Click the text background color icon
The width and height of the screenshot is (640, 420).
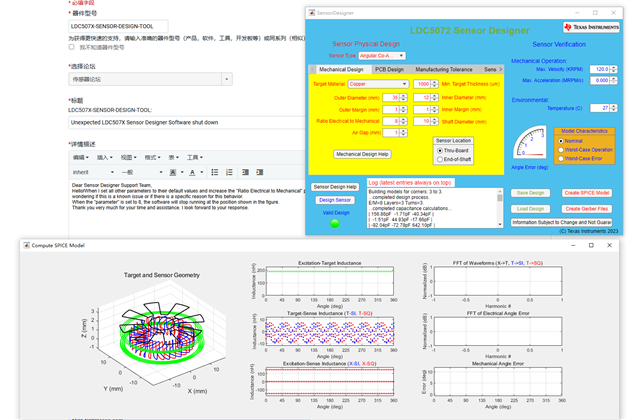pyautogui.click(x=173, y=172)
